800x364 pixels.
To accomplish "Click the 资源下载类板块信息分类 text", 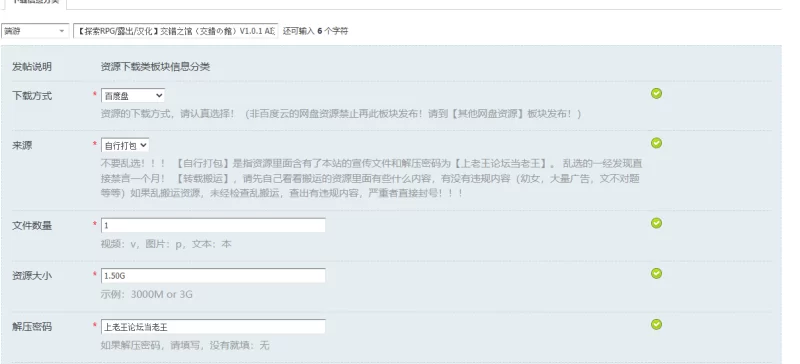I will click(155, 67).
